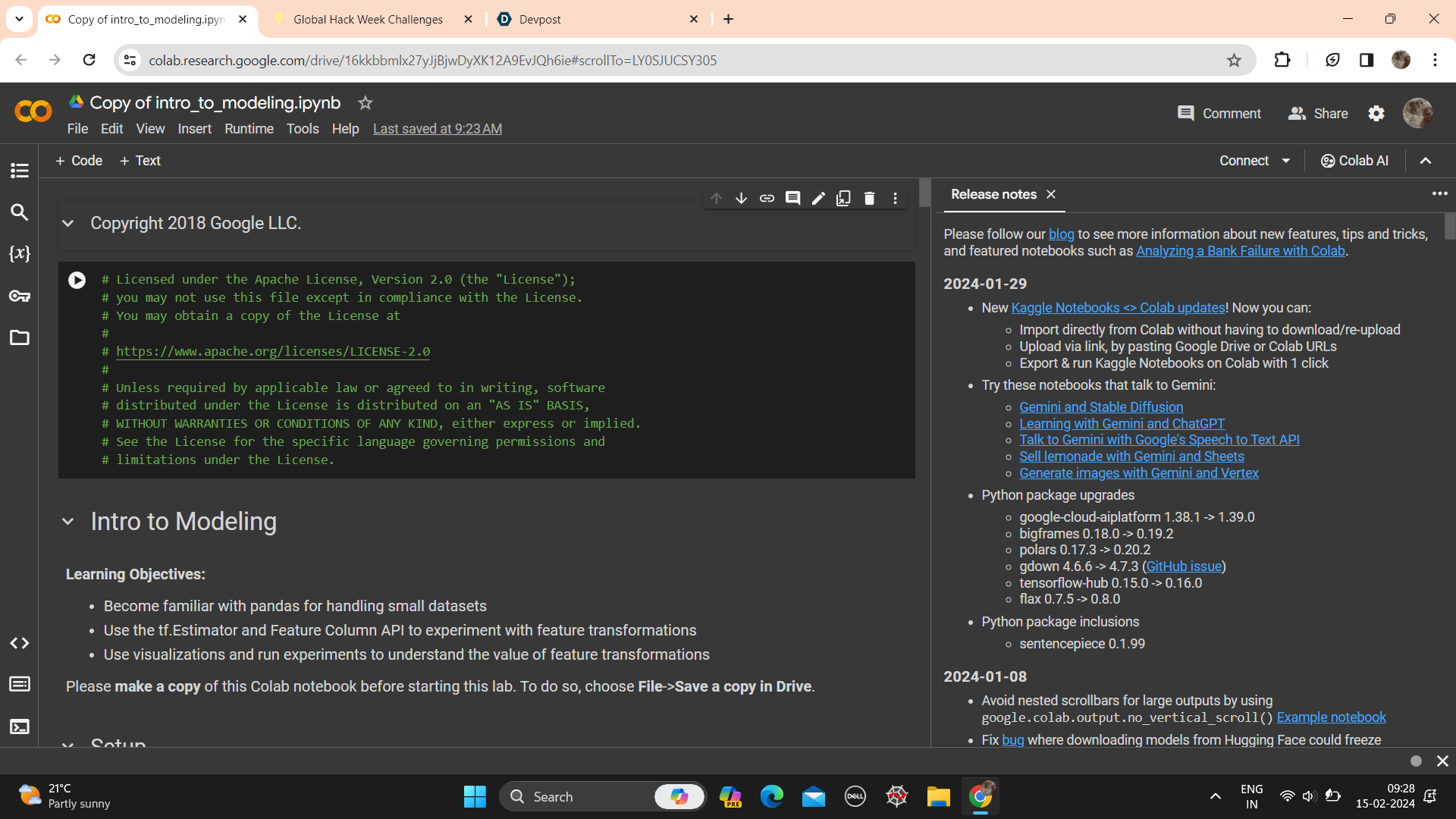Open the Connect dropdown arrow
Screen dimensions: 1456x819
click(1286, 161)
